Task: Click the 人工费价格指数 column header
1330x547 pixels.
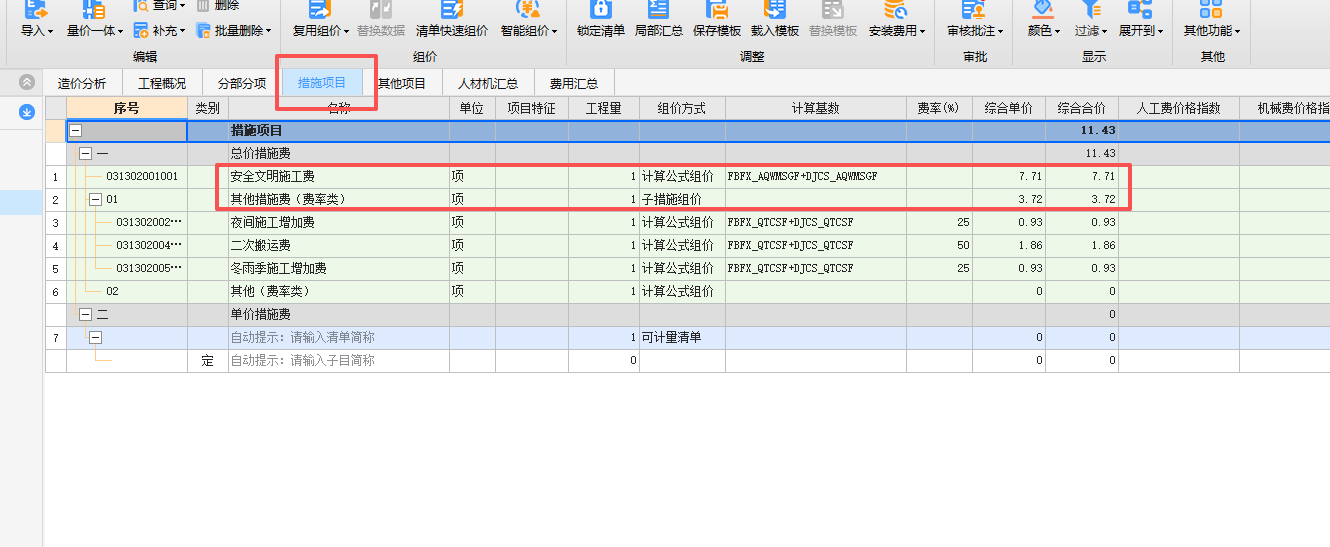Action: pyautogui.click(x=1179, y=108)
